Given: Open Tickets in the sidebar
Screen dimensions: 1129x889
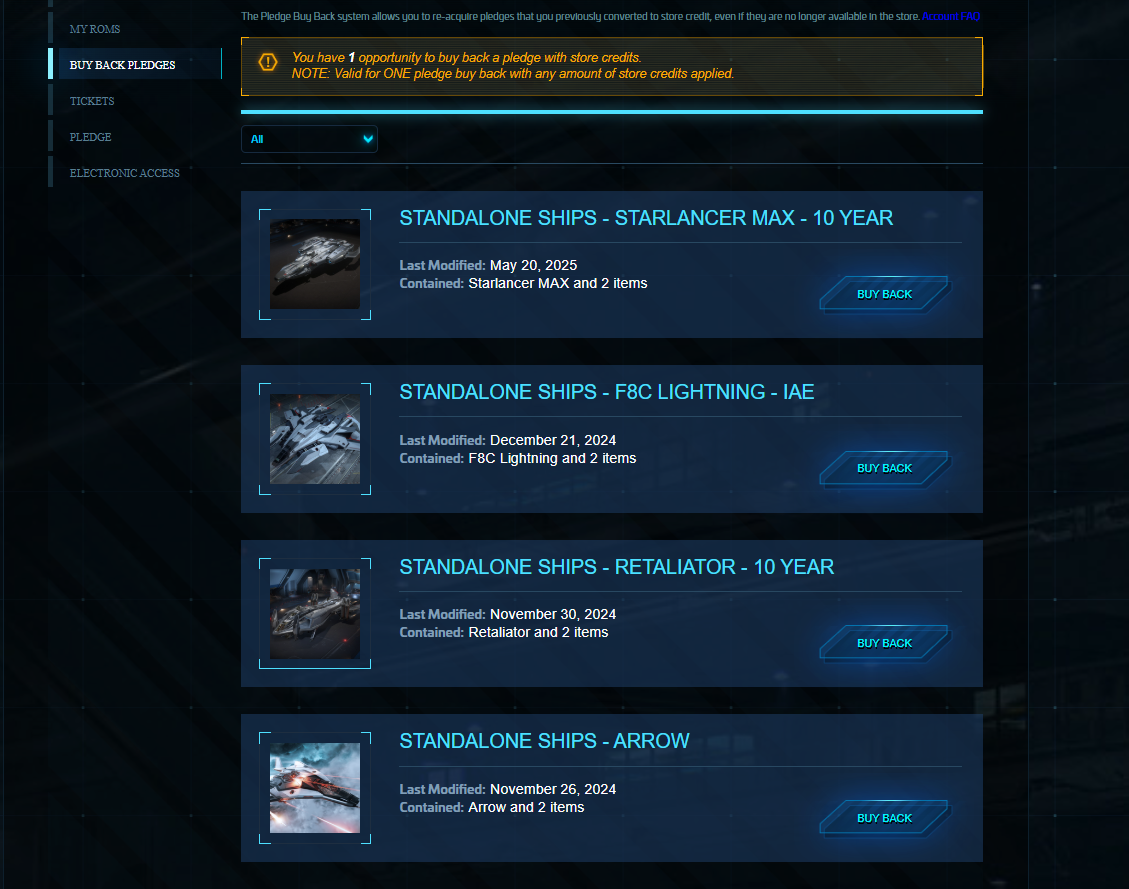Looking at the screenshot, I should point(92,101).
